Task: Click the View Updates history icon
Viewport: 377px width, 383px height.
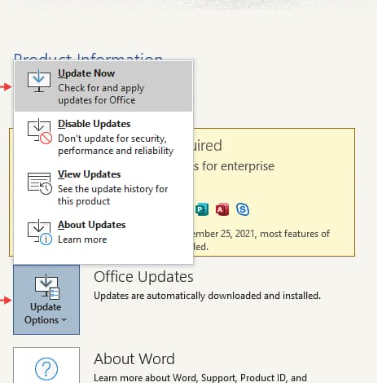Action: (39, 183)
